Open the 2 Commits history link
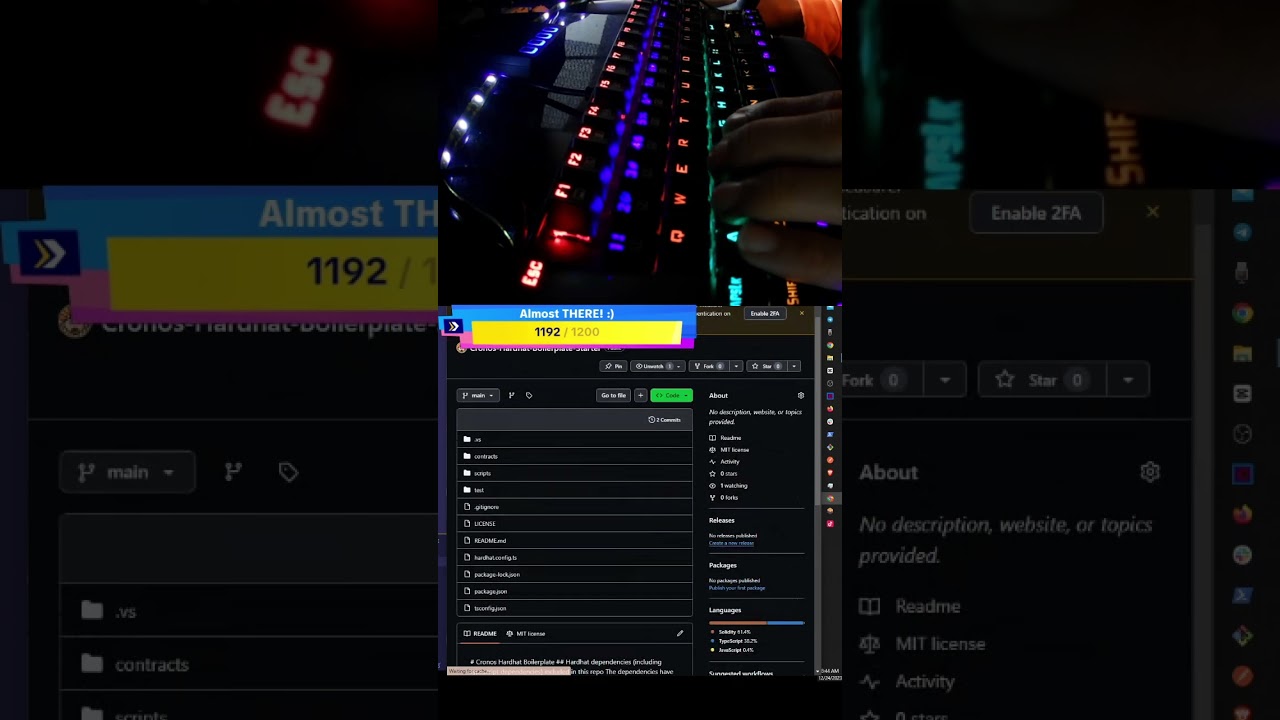 [x=665, y=420]
